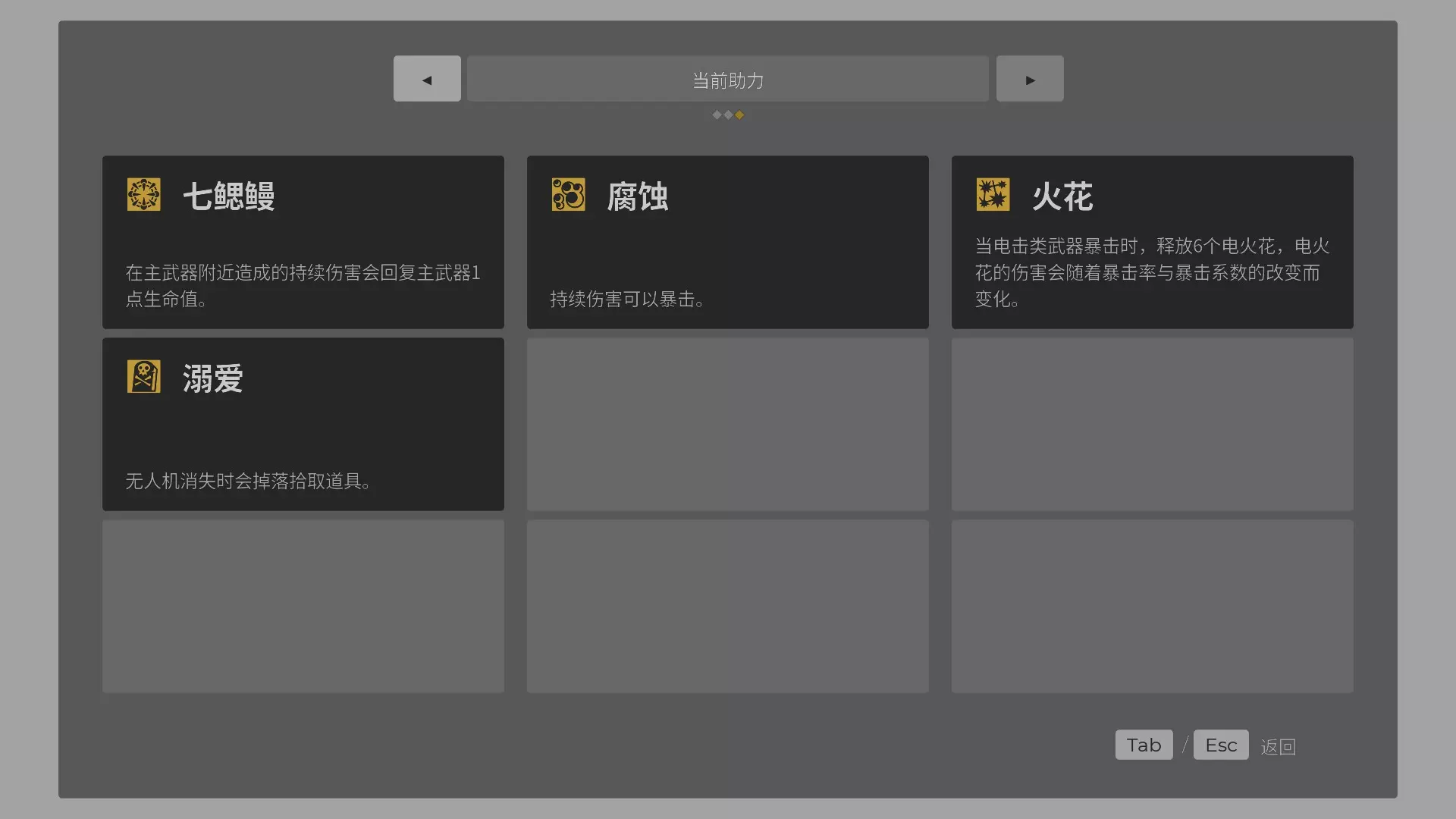Select the 溺爱 drone perk description

[x=248, y=482]
